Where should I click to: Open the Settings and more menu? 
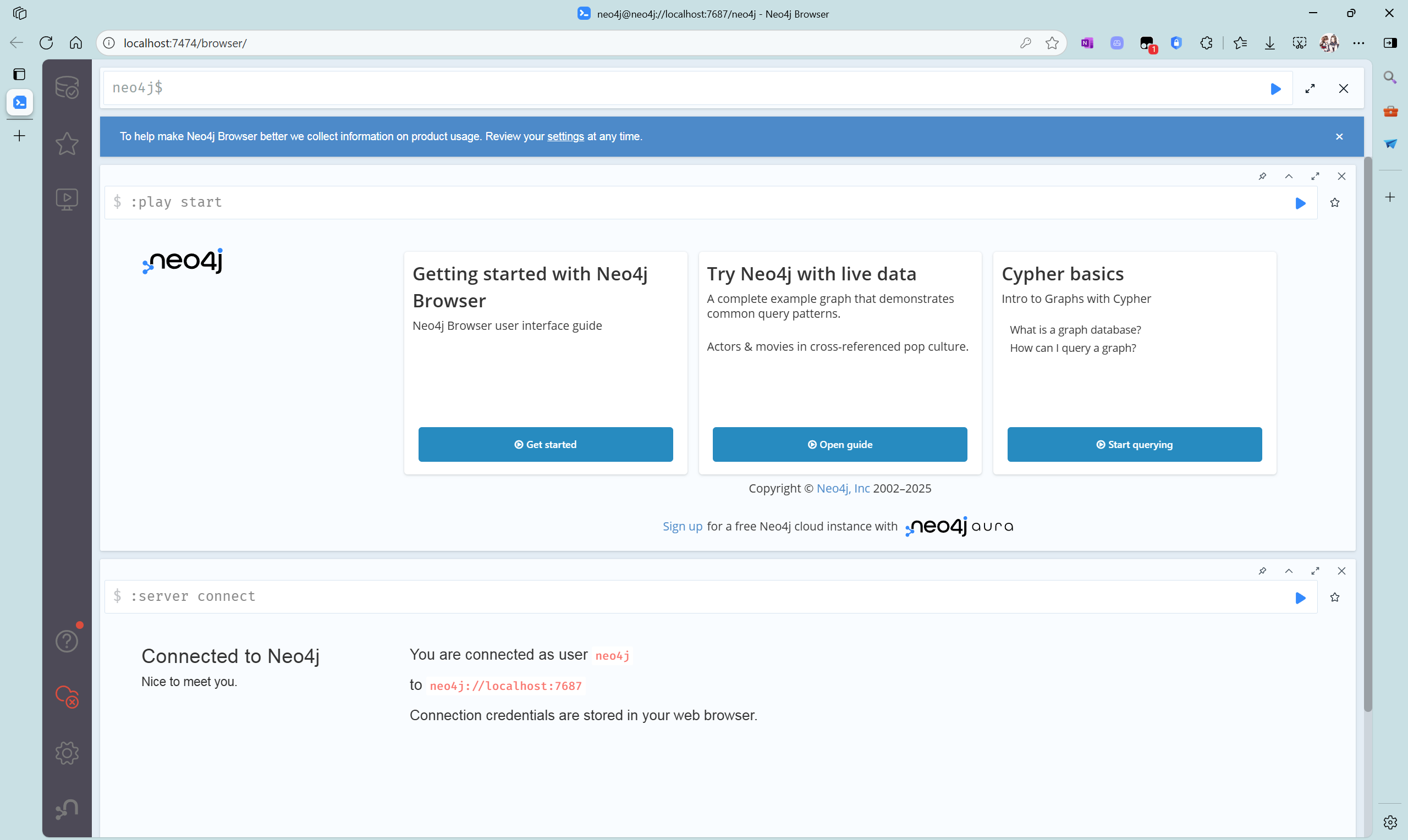[x=1358, y=43]
